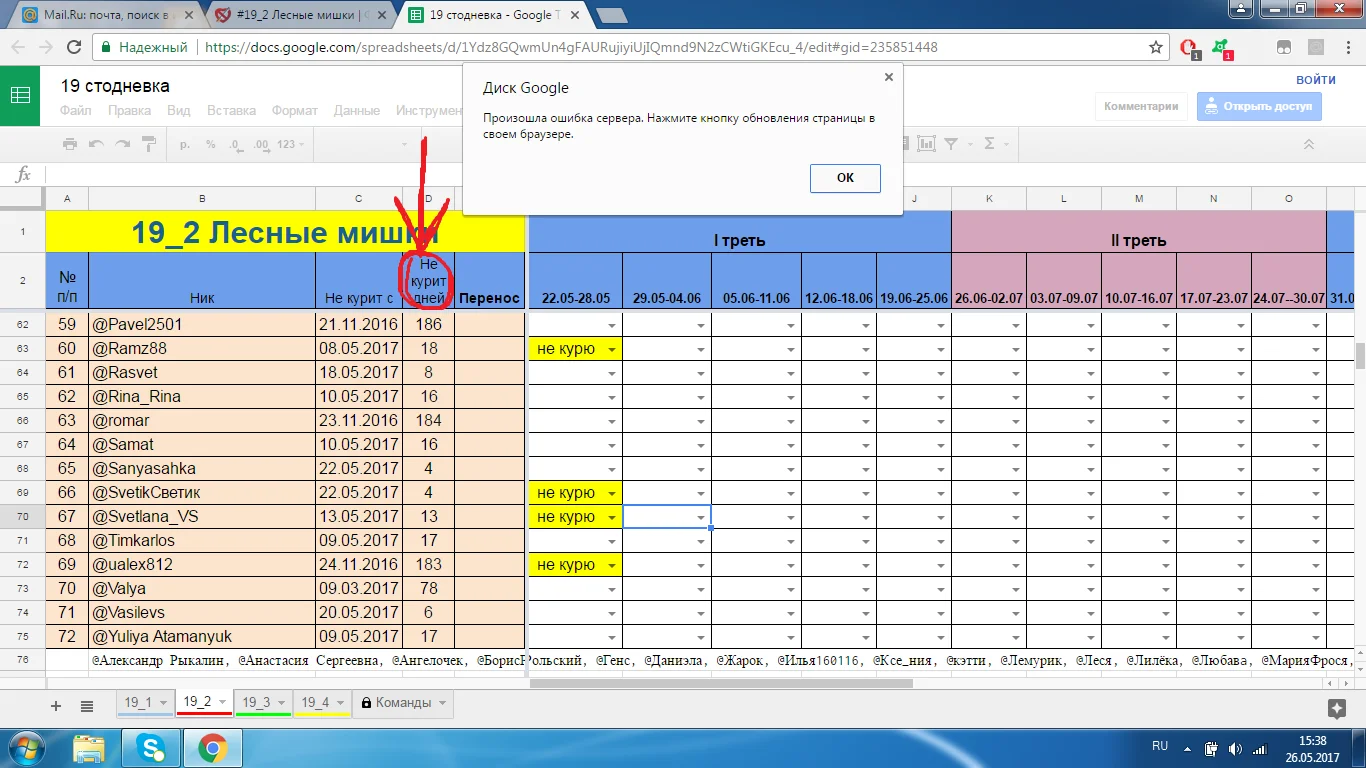
Task: Open the all sheets list icon
Action: pyautogui.click(x=87, y=706)
